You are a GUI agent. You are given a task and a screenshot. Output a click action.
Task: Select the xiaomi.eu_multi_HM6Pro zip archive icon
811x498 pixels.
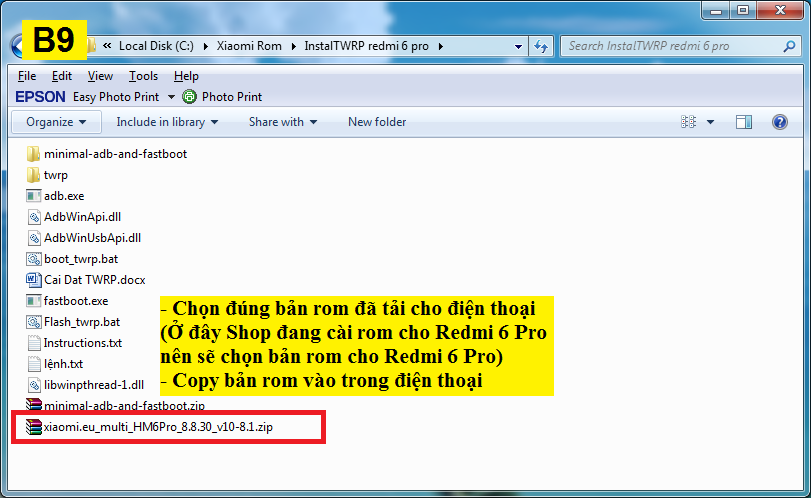[x=34, y=427]
